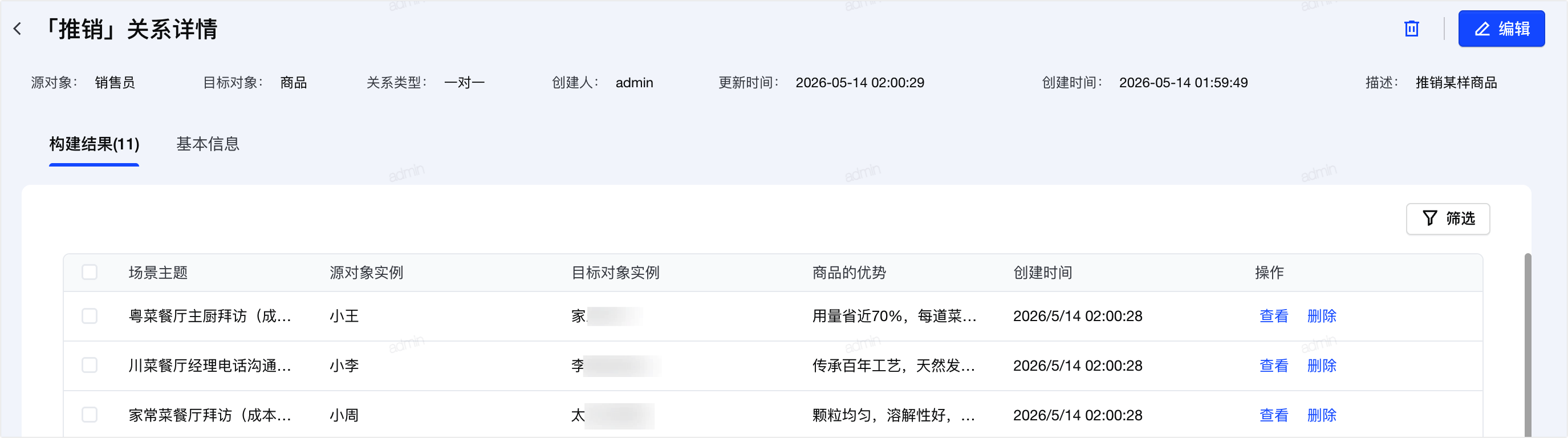This screenshot has height=438, width=1568.
Task: Open 查看 for the 小王 row
Action: [1273, 315]
